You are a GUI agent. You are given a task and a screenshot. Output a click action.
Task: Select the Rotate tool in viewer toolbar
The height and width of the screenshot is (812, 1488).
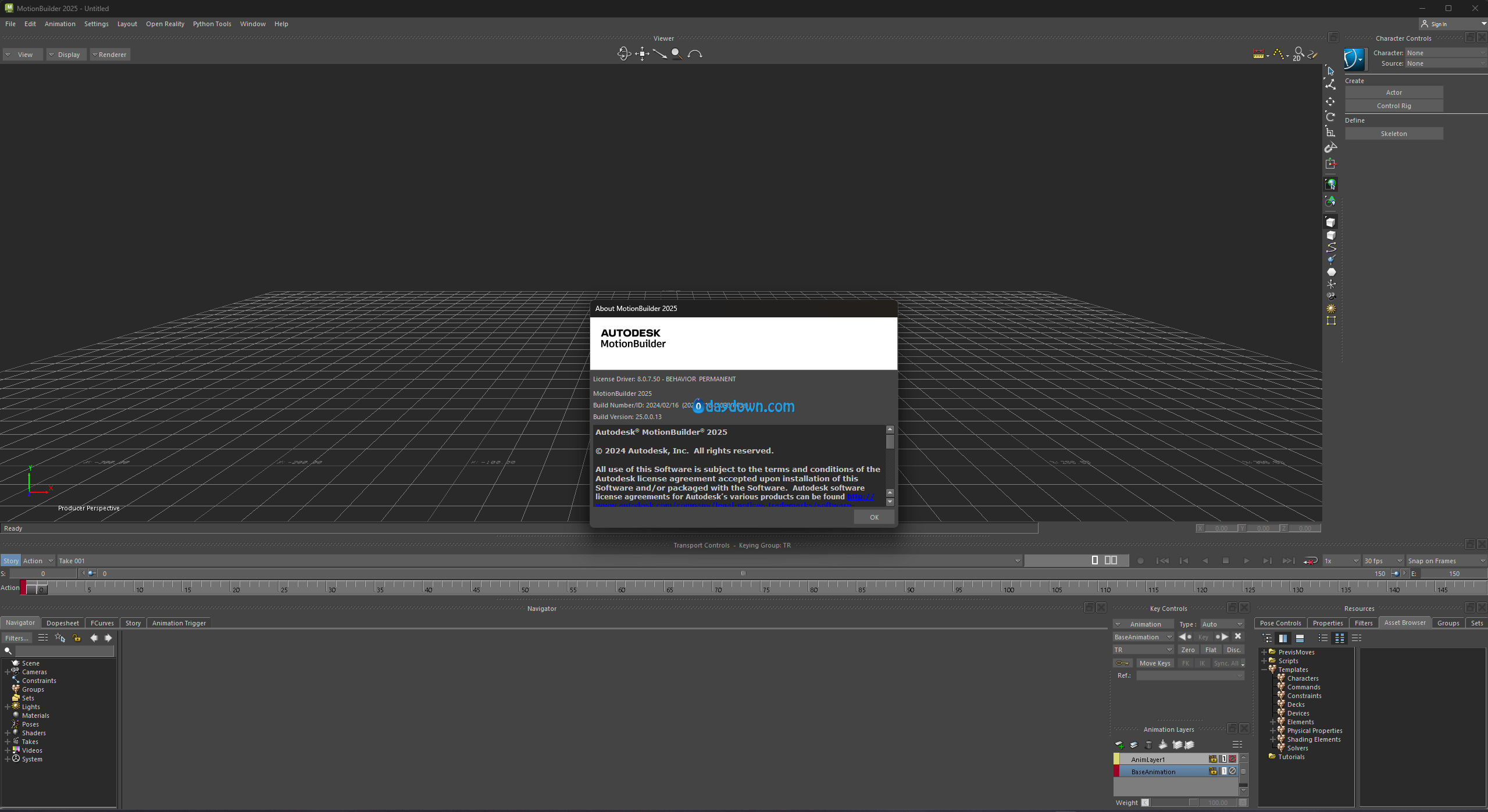click(x=1330, y=117)
